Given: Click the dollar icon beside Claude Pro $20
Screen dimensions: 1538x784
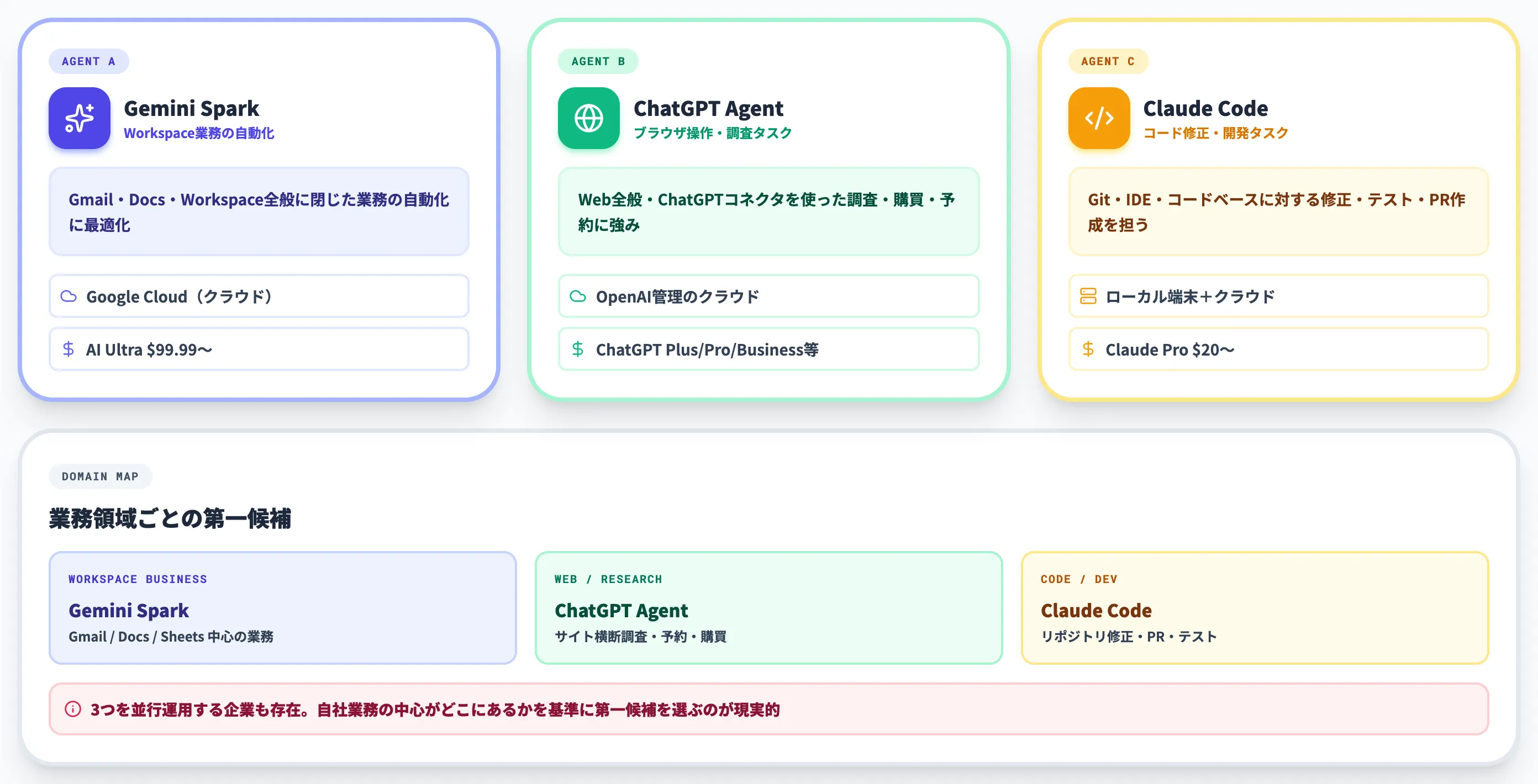Looking at the screenshot, I should 1088,349.
